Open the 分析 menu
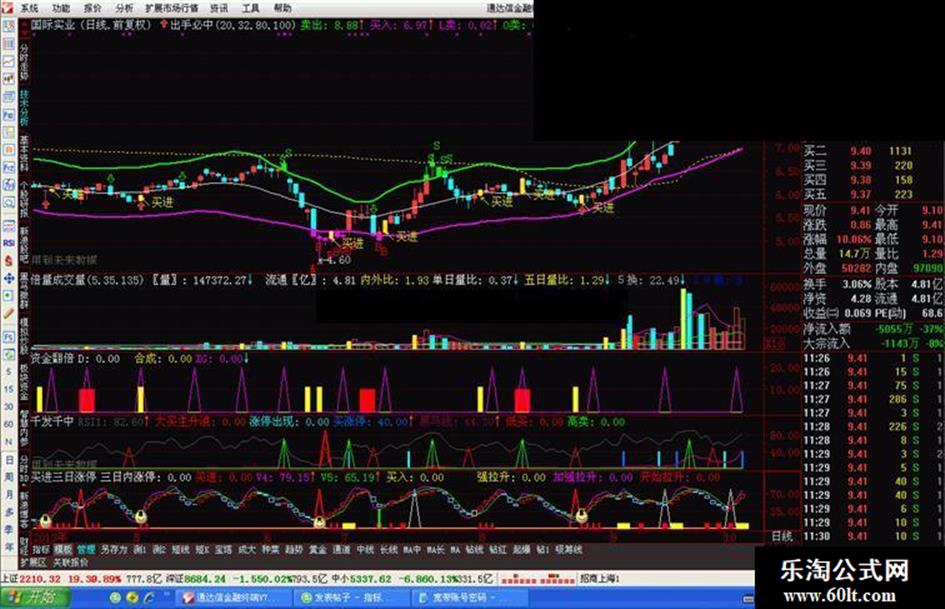Viewport: 945px width, 609px height. click(124, 8)
